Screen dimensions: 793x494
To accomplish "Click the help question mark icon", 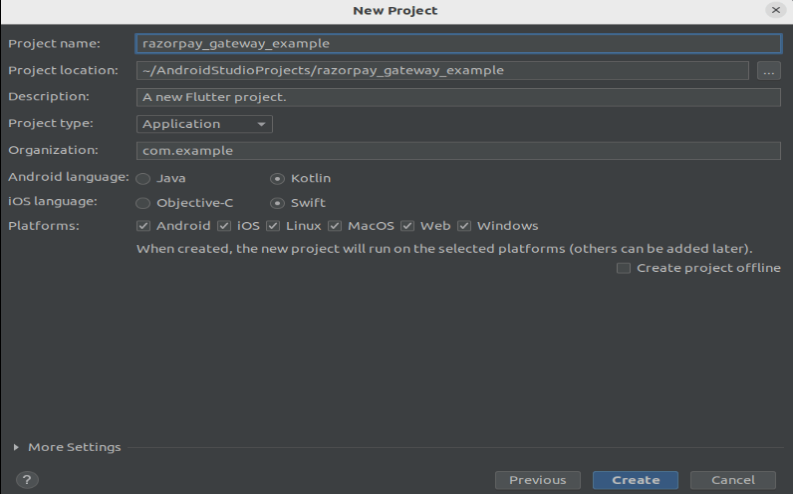I will 27,480.
